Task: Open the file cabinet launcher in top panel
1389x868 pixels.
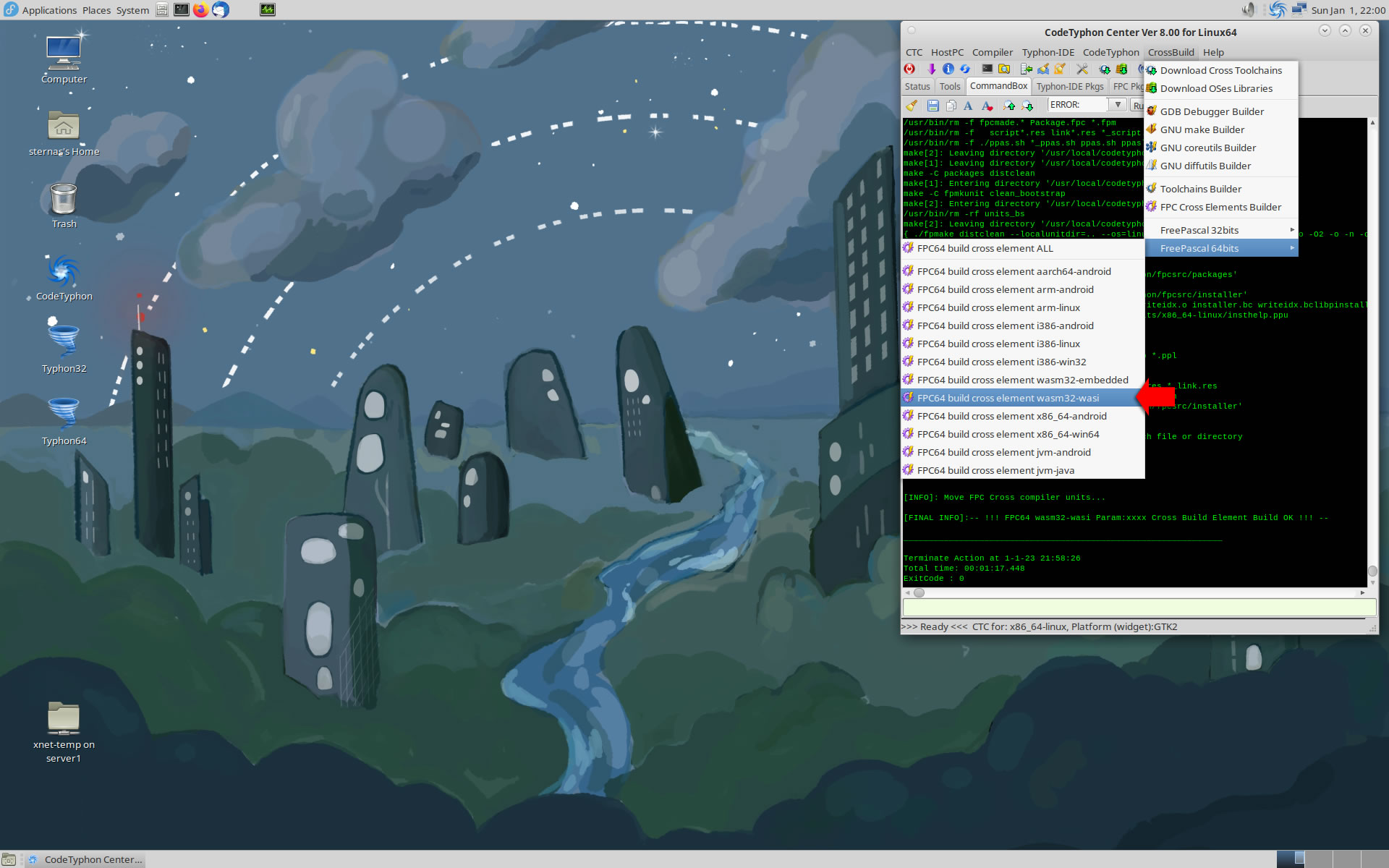Action: (162, 9)
